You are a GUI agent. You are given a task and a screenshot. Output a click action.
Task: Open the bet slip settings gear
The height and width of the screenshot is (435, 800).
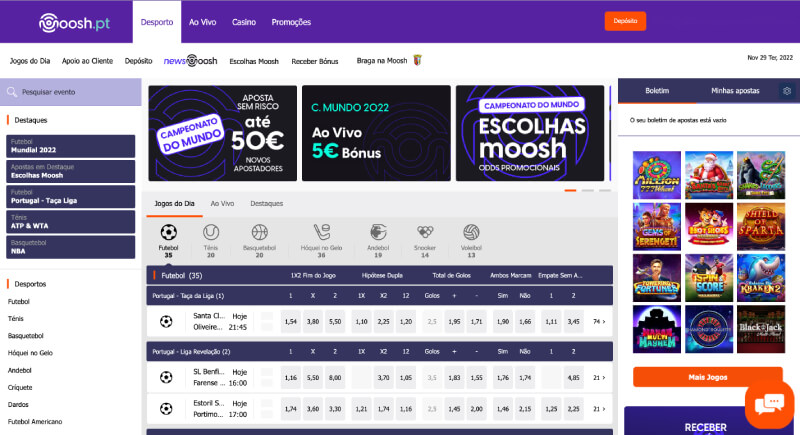coord(787,91)
